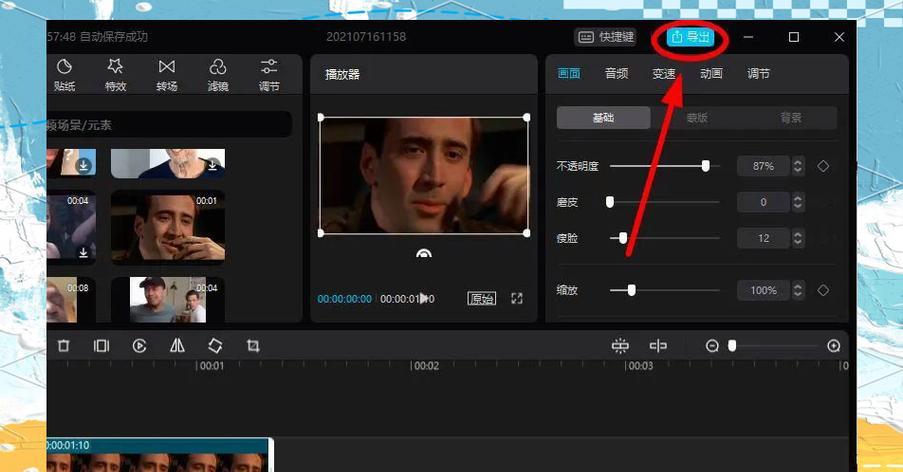
Task: Toggle the 不透明度 opacity keyframe diamond
Action: pos(823,166)
